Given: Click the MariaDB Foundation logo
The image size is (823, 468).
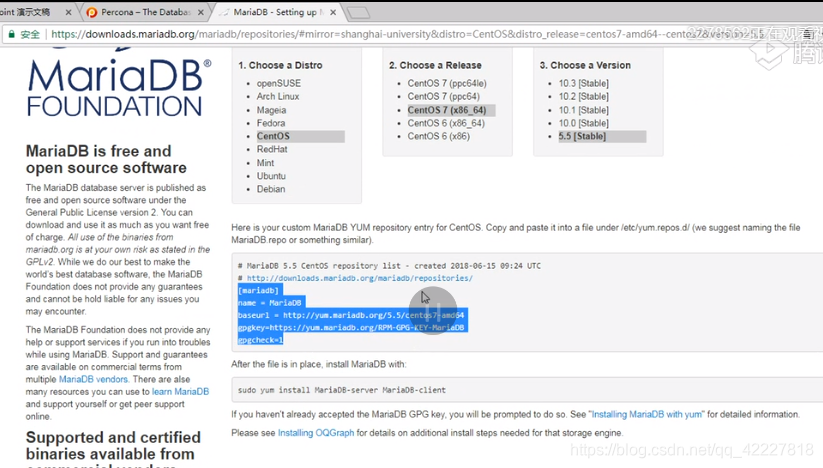Looking at the screenshot, I should [119, 83].
